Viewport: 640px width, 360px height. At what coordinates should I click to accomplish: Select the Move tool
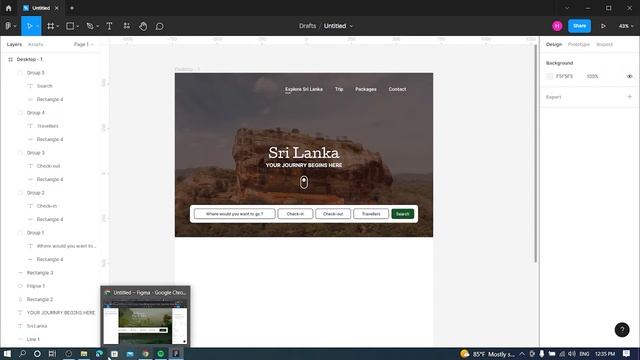click(x=29, y=26)
